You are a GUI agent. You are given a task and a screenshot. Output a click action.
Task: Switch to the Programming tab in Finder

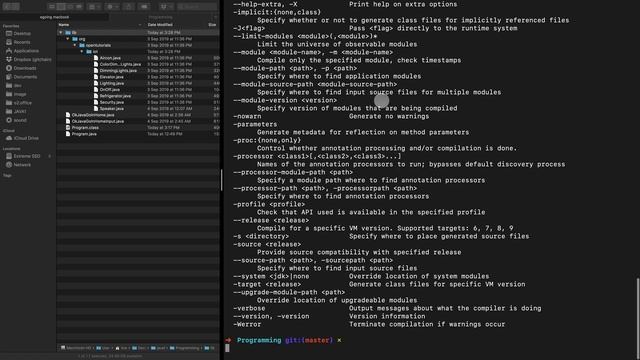pyautogui.click(x=160, y=17)
